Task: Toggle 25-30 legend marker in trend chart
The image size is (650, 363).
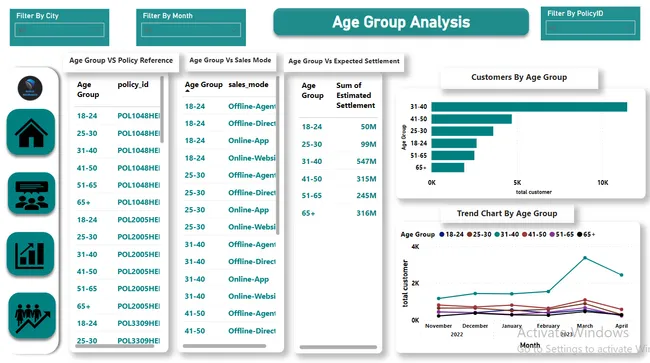Action: (470, 235)
